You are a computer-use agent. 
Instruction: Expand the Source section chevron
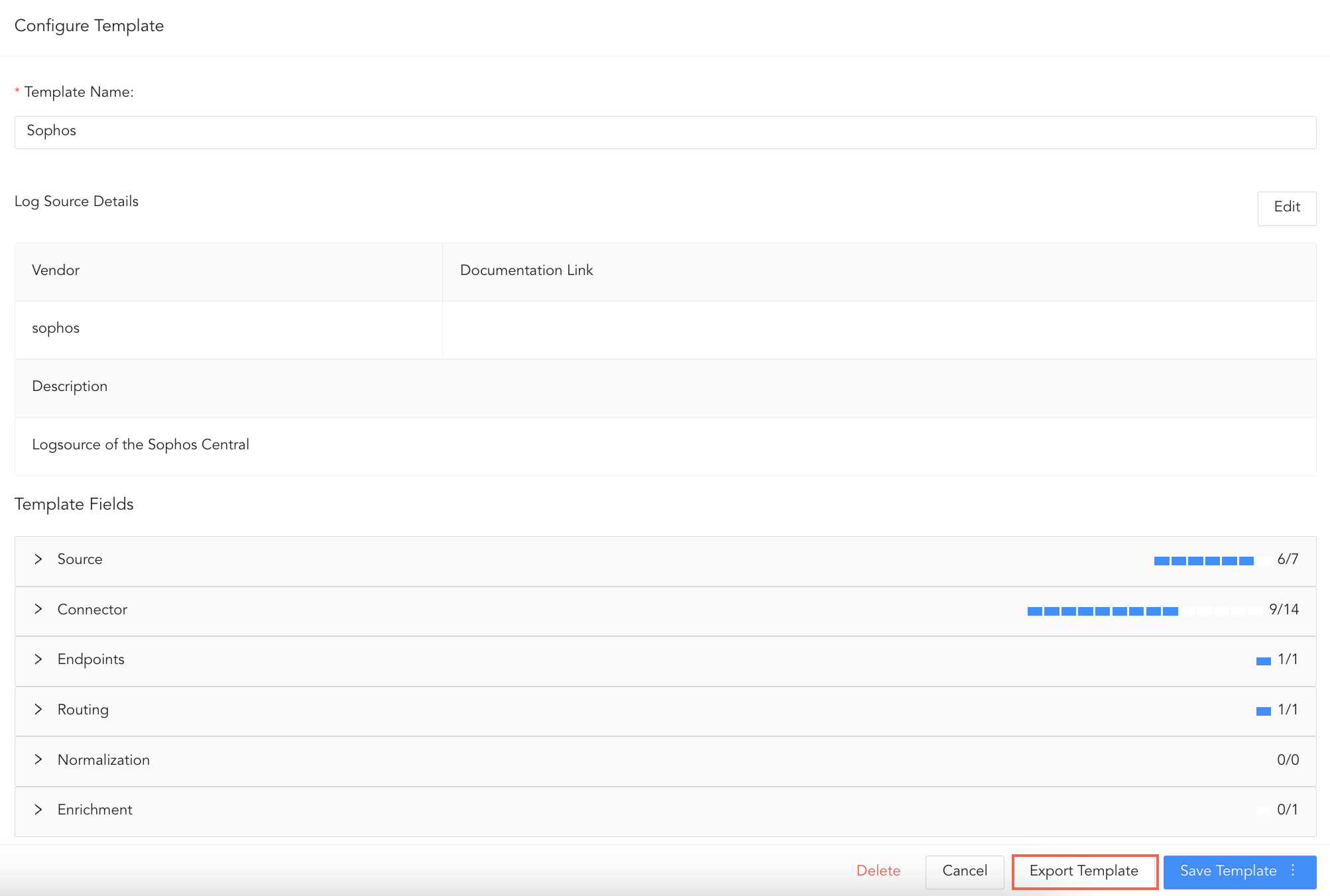(x=38, y=559)
